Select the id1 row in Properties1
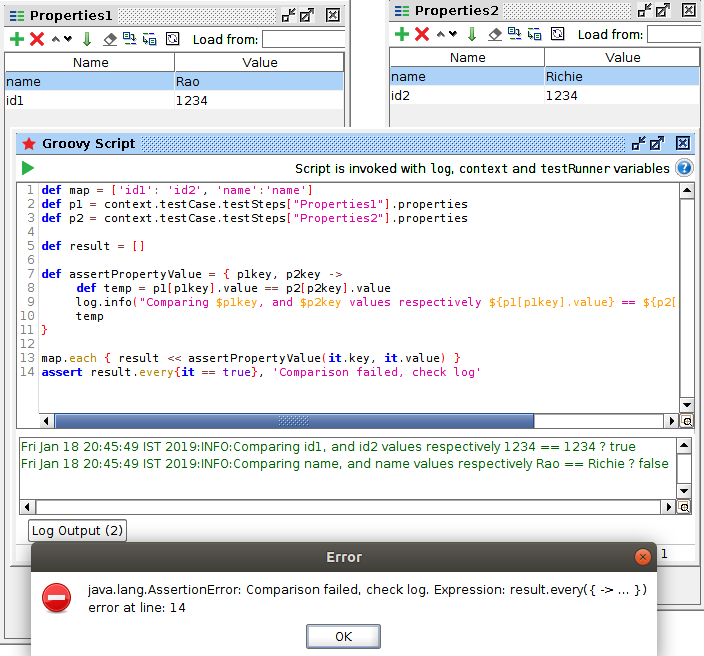 pos(90,100)
